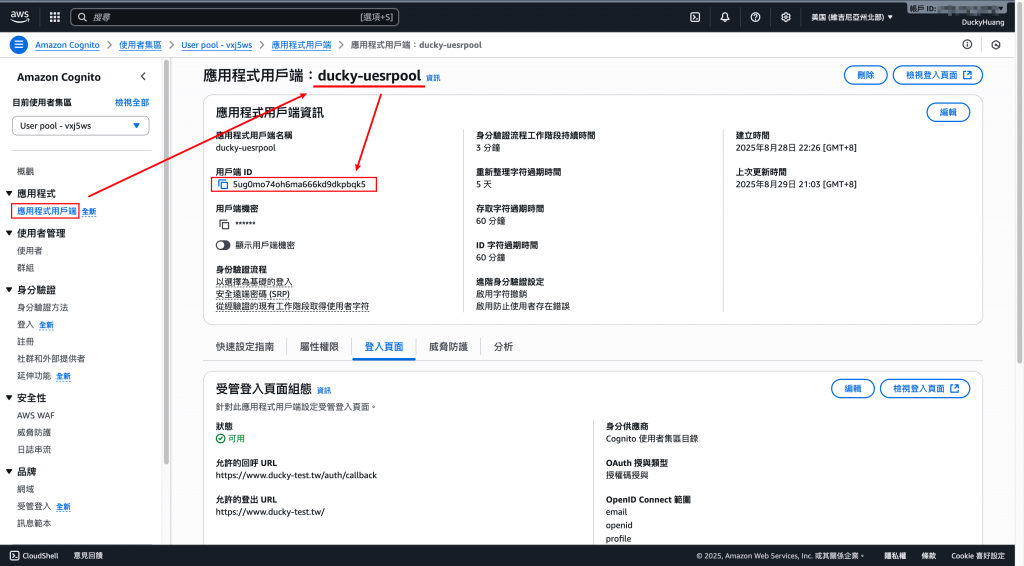Open 群組 in the sidebar
This screenshot has height=566, width=1024.
pos(25,268)
